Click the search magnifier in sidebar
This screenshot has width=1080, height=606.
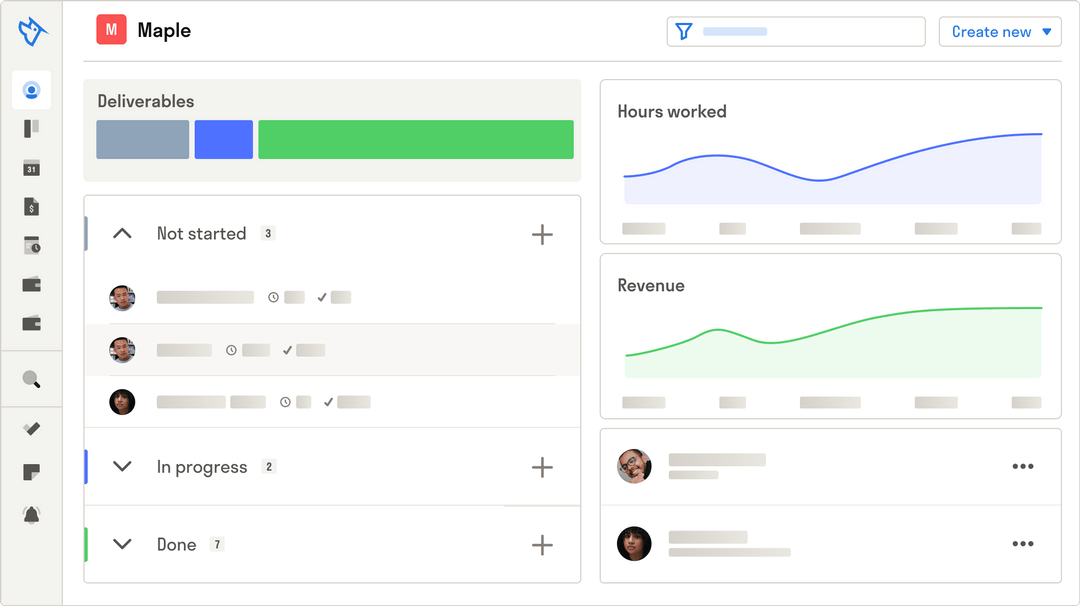(x=32, y=379)
